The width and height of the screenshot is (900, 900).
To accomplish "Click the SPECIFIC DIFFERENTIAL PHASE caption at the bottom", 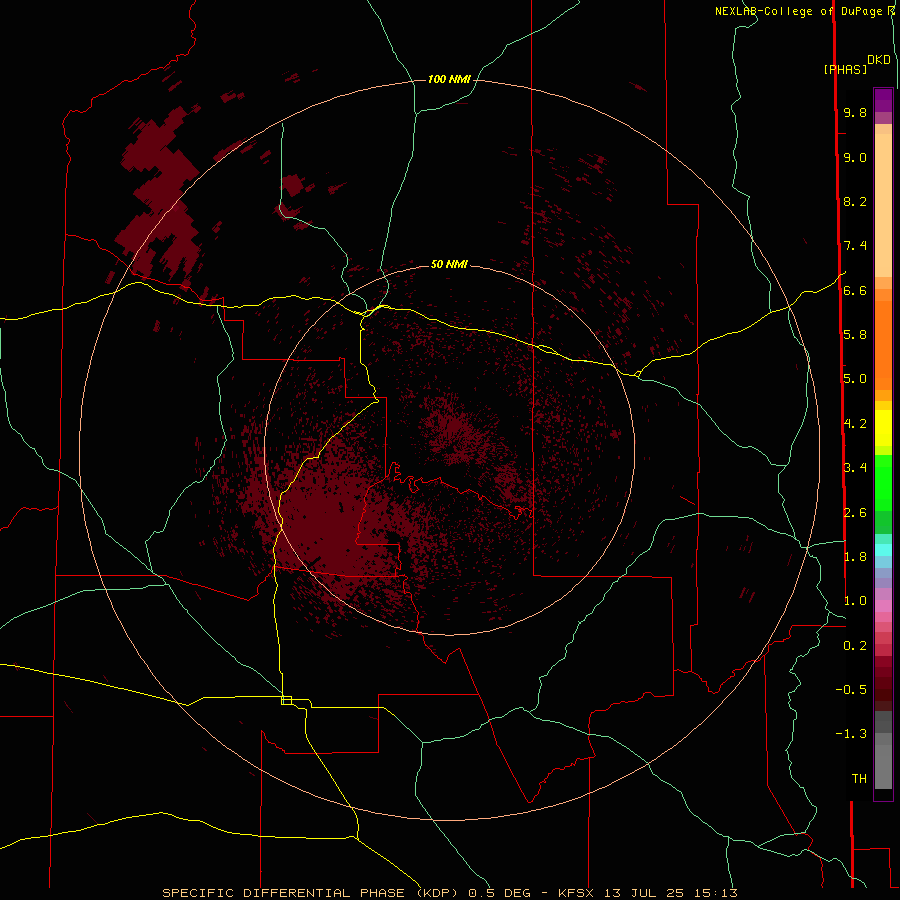I will click(x=449, y=893).
